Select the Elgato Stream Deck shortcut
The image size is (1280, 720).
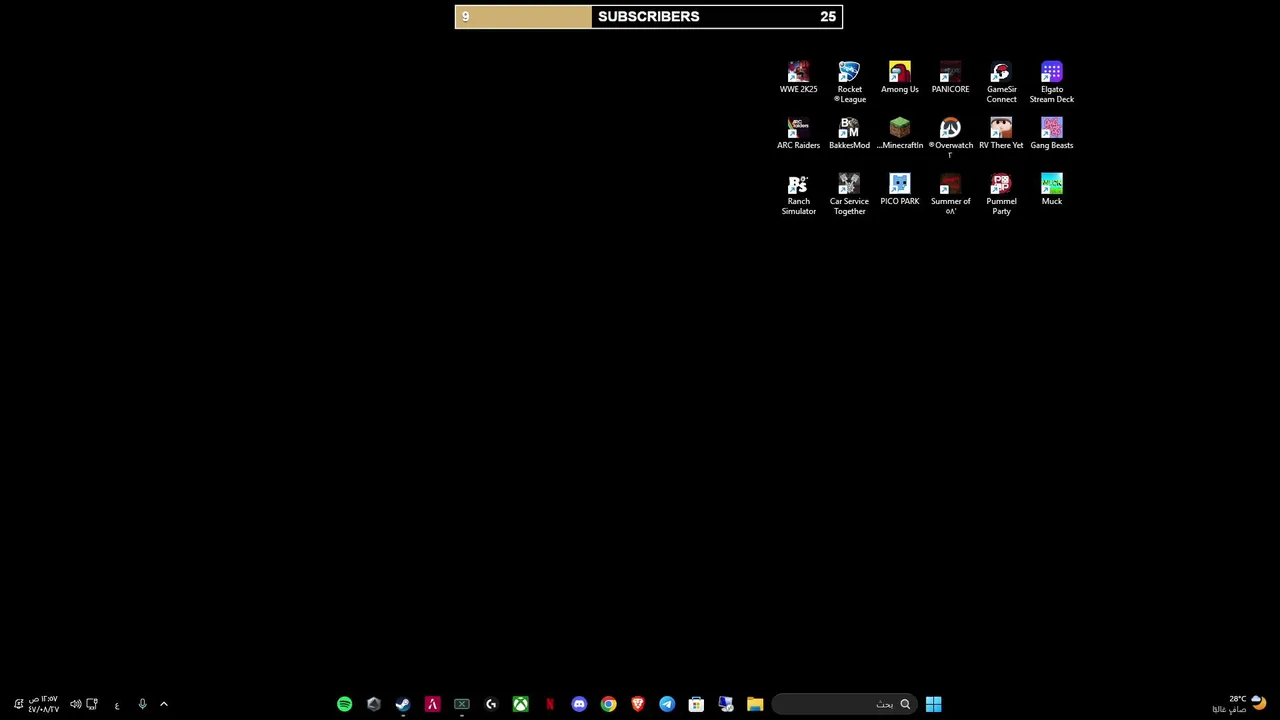coord(1052,82)
